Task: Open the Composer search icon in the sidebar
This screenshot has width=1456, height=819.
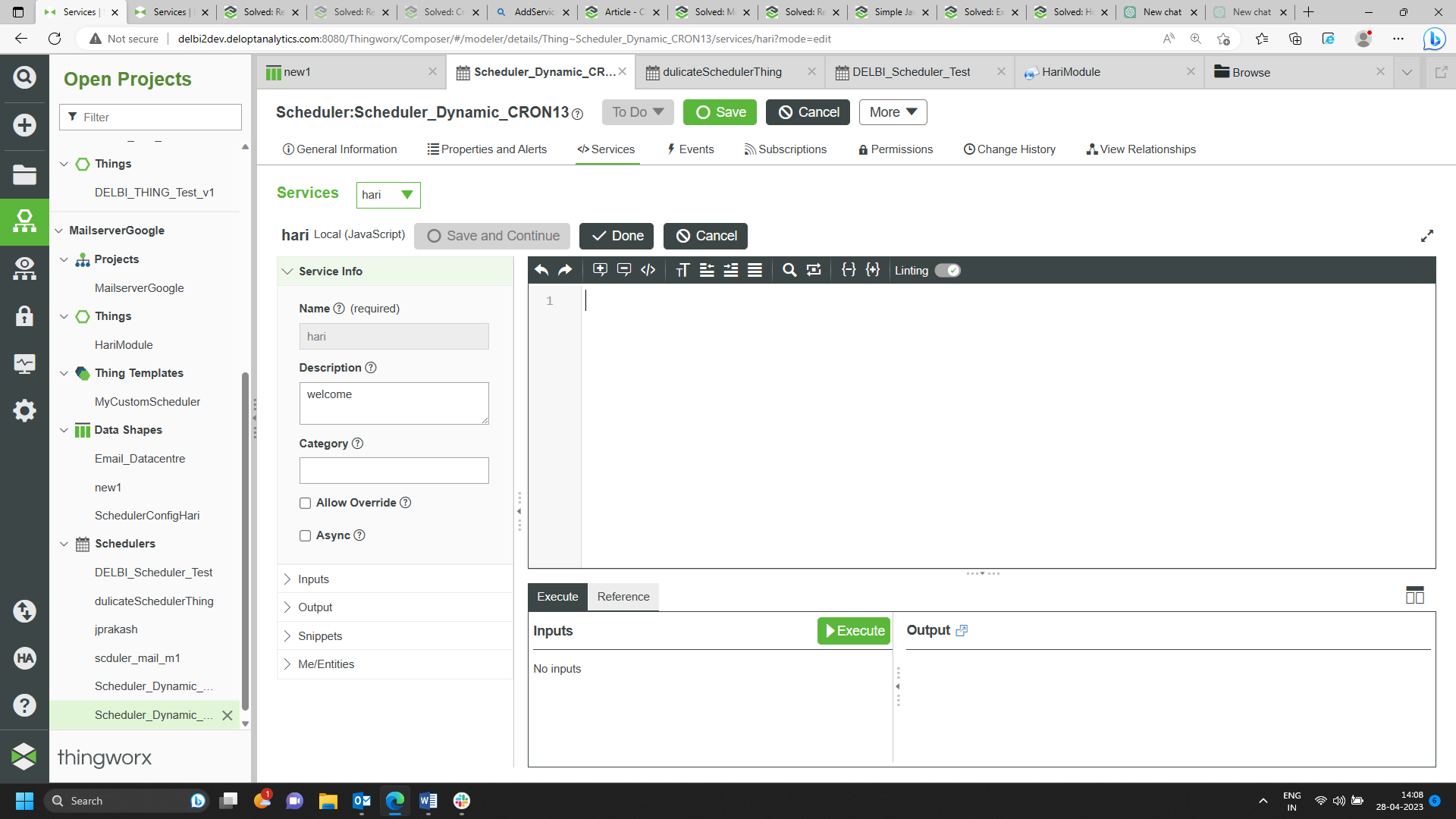Action: [24, 77]
